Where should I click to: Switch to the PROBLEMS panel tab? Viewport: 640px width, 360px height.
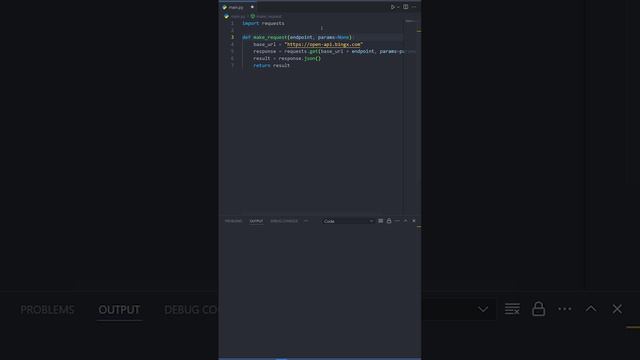click(233, 221)
